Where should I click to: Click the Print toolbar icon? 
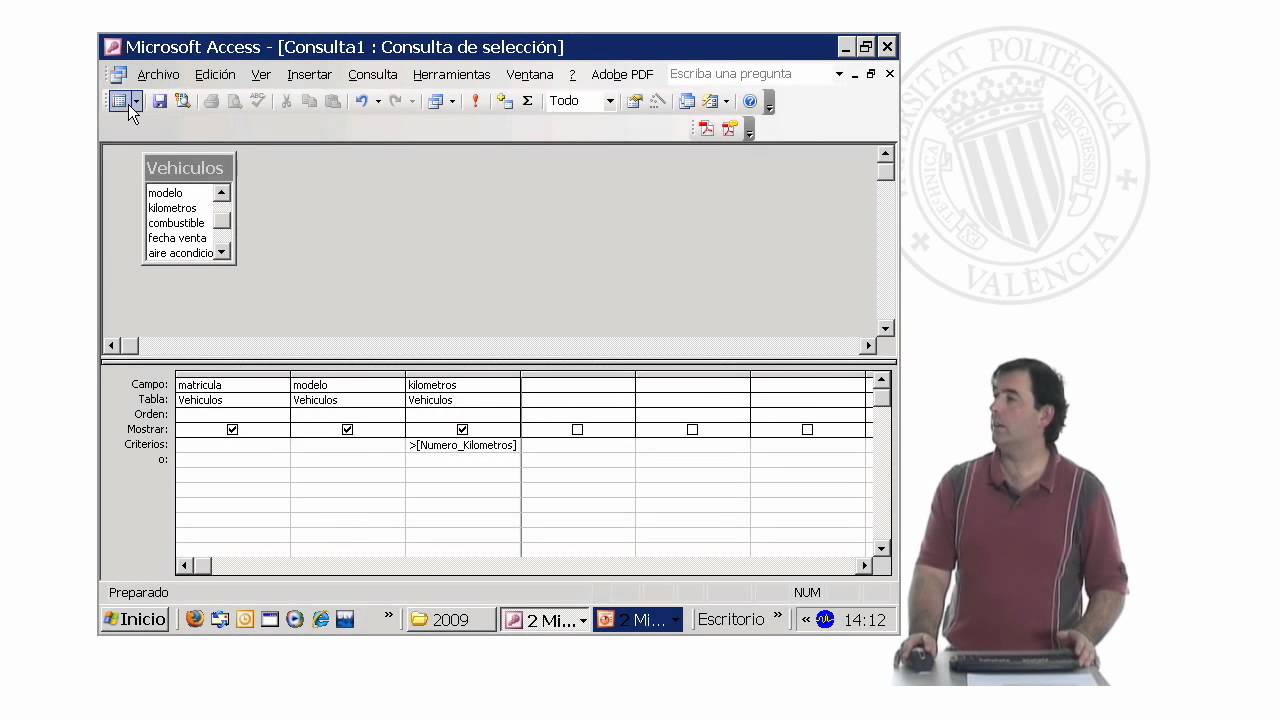[211, 101]
